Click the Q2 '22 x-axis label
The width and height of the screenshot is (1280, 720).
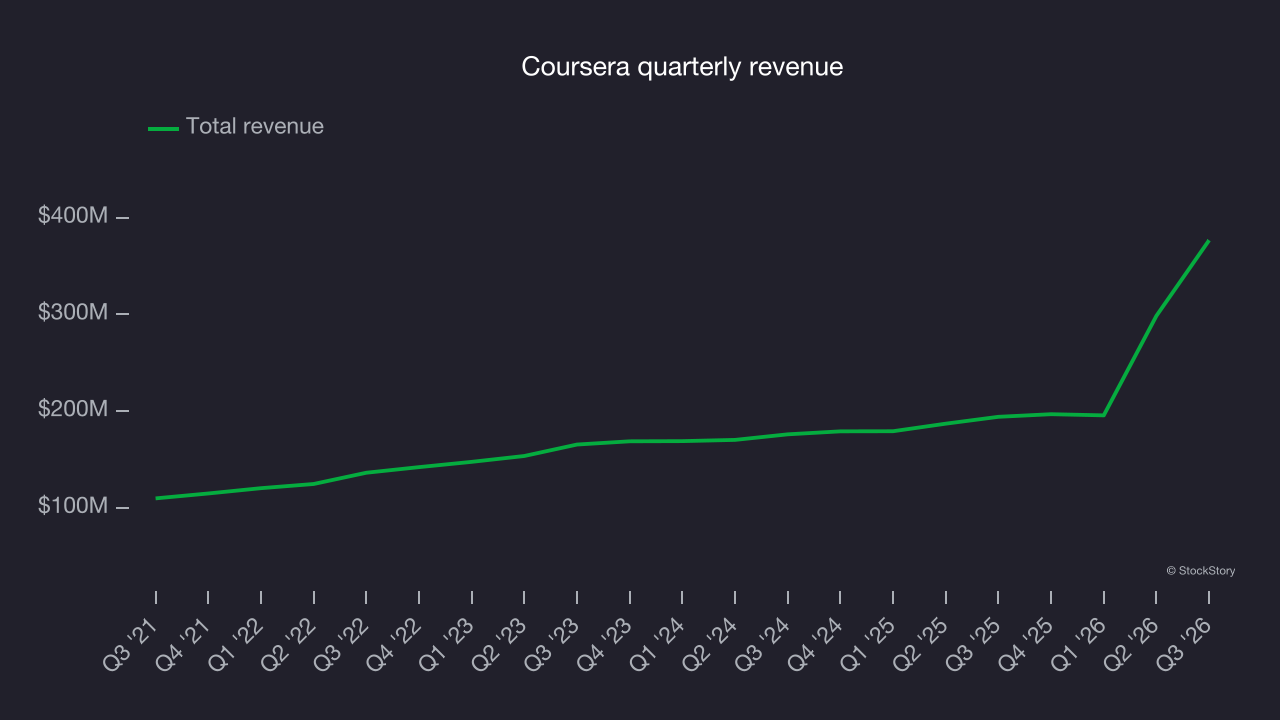tap(289, 643)
